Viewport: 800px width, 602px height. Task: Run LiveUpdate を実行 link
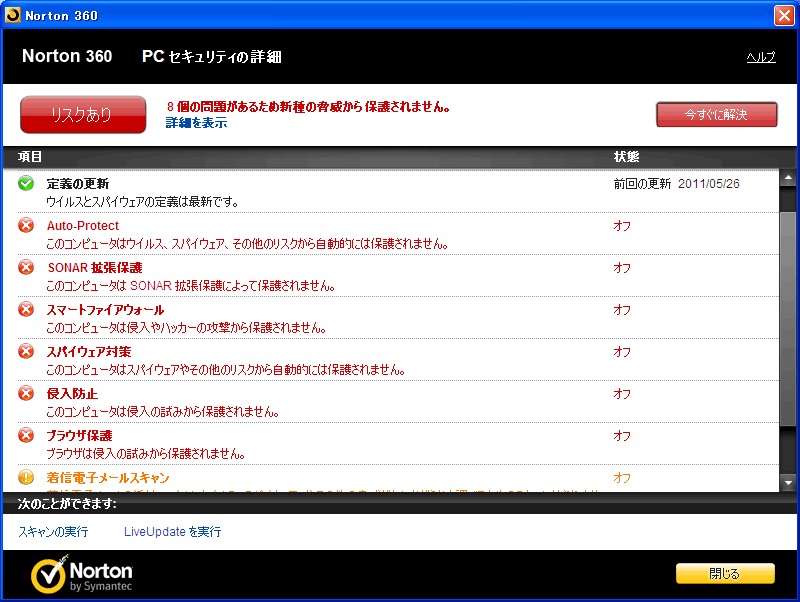click(x=172, y=532)
